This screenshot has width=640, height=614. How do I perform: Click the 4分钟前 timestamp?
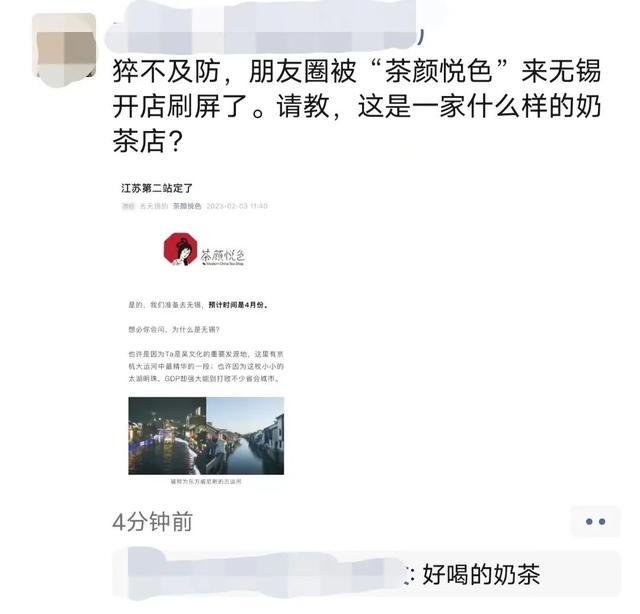coord(152,522)
